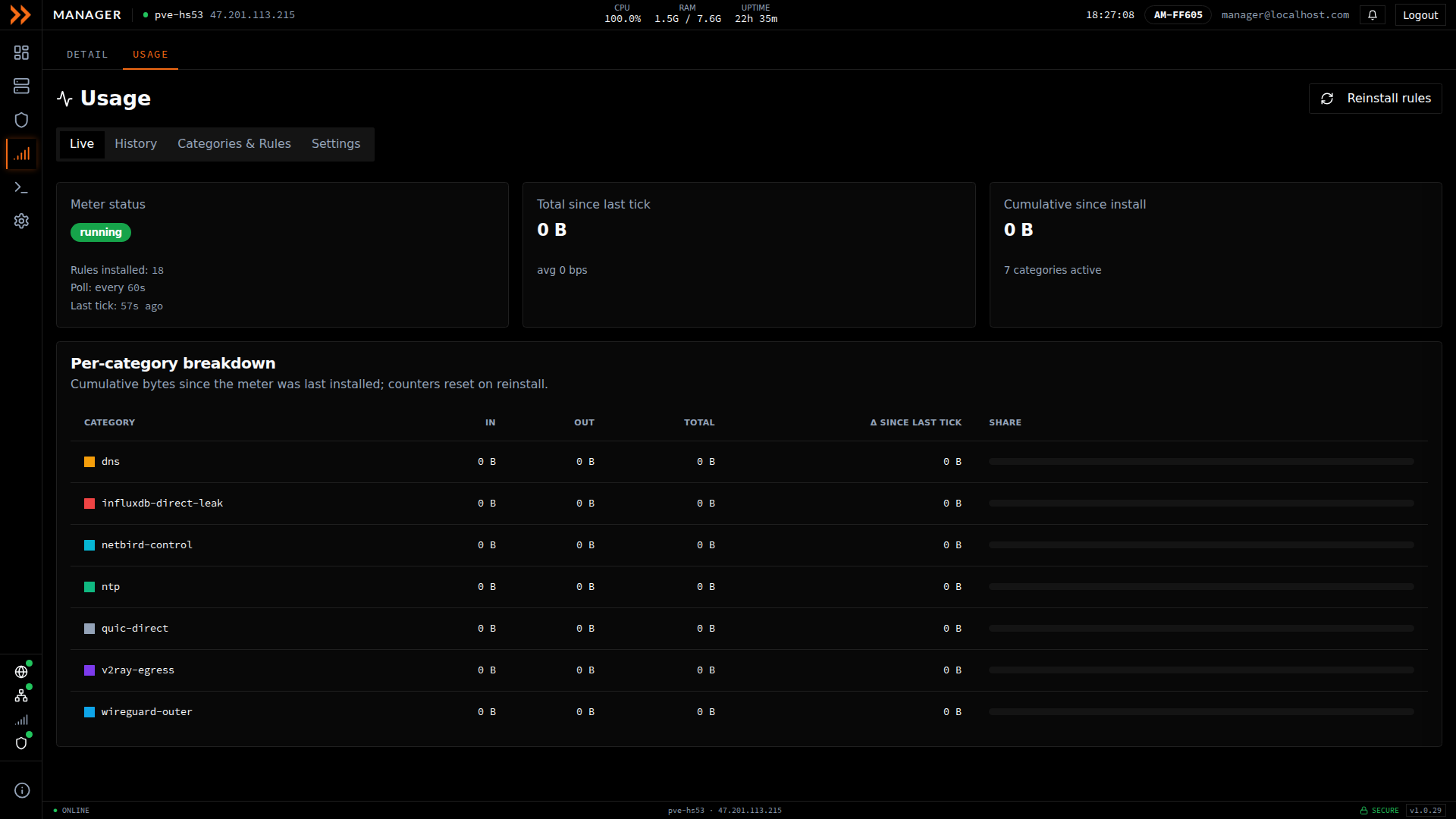Viewport: 1456px width, 819px height.
Task: Click the CPU 100.0% indicator
Action: pyautogui.click(x=623, y=14)
